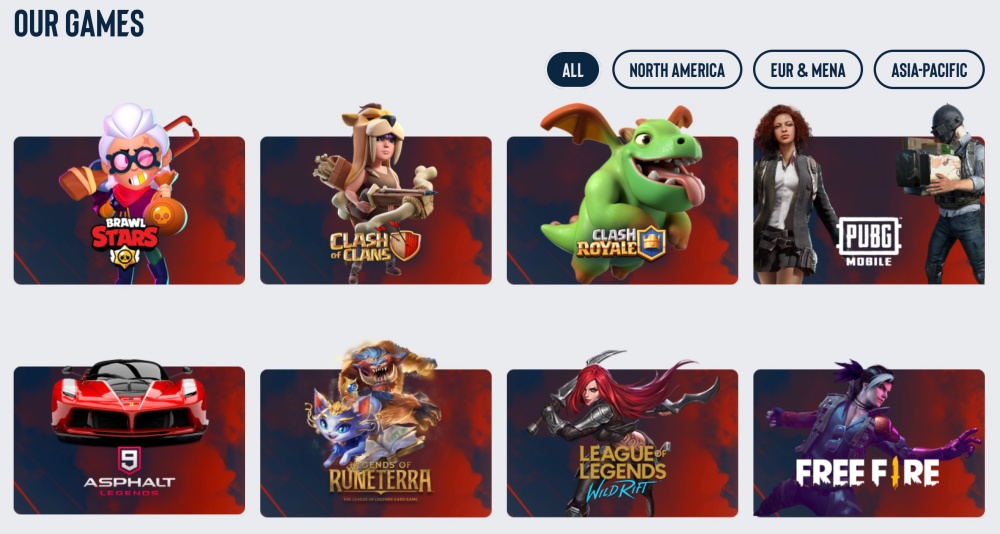Select the ALL region filter
Screen dimensions: 1000x534
(x=573, y=70)
